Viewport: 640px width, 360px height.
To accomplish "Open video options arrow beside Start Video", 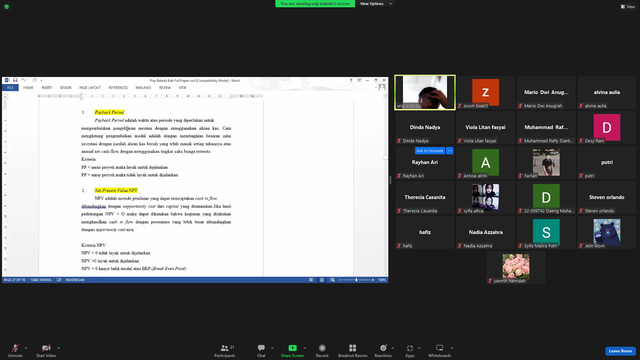I will click(59, 348).
